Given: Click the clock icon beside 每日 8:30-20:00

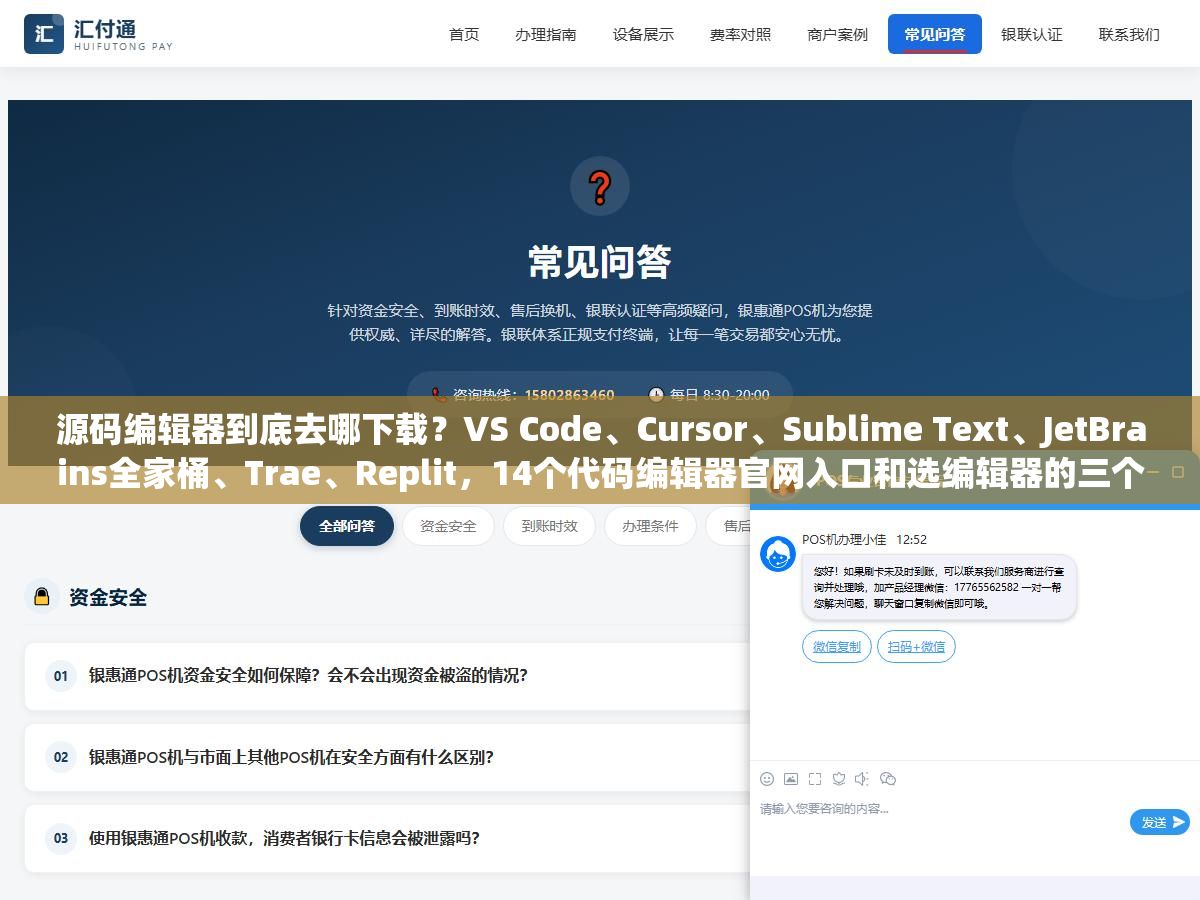Looking at the screenshot, I should point(656,395).
